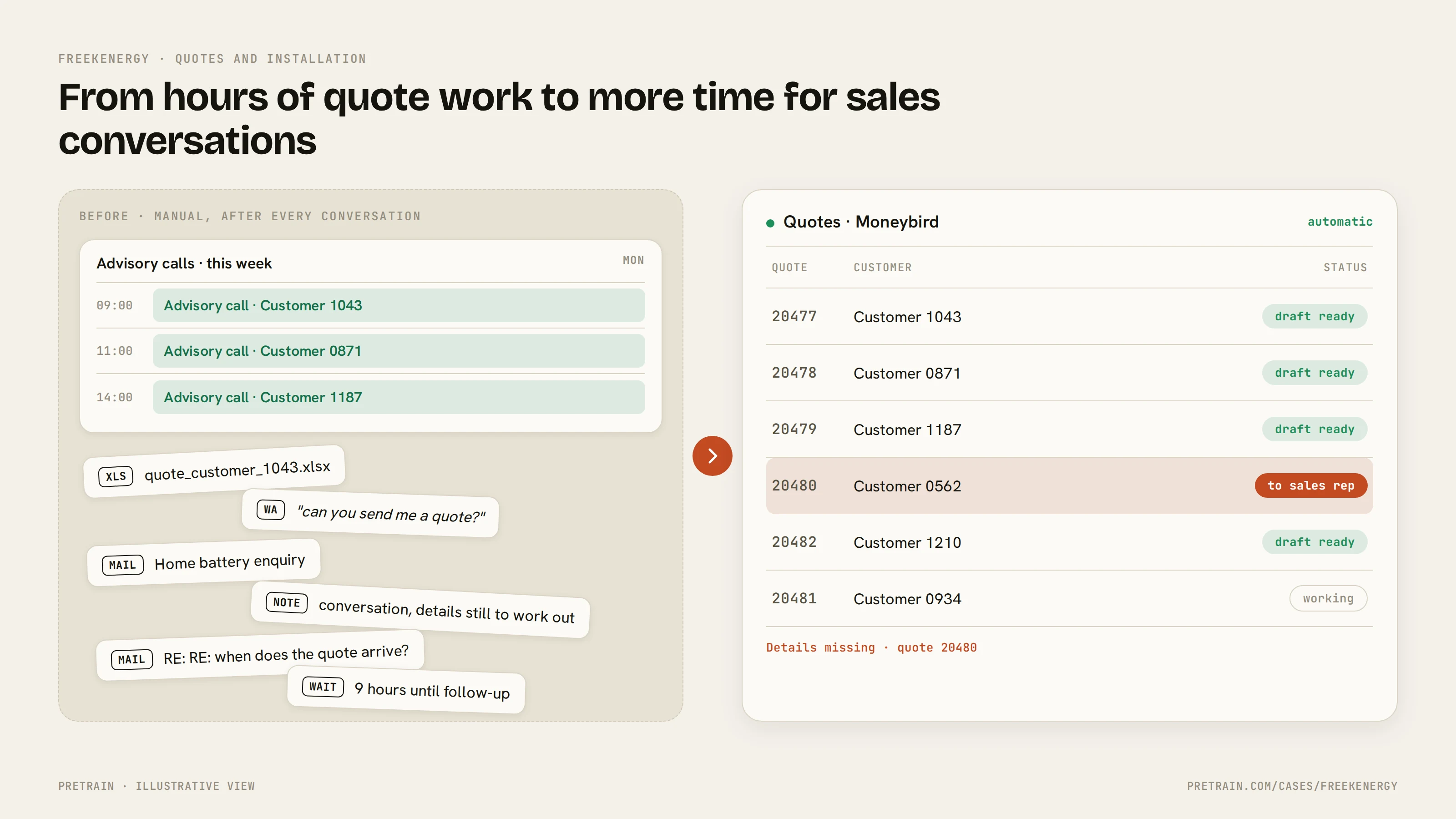Click the Advisory calls · this week title
Viewport: 1456px width, 819px height.
coord(184,263)
